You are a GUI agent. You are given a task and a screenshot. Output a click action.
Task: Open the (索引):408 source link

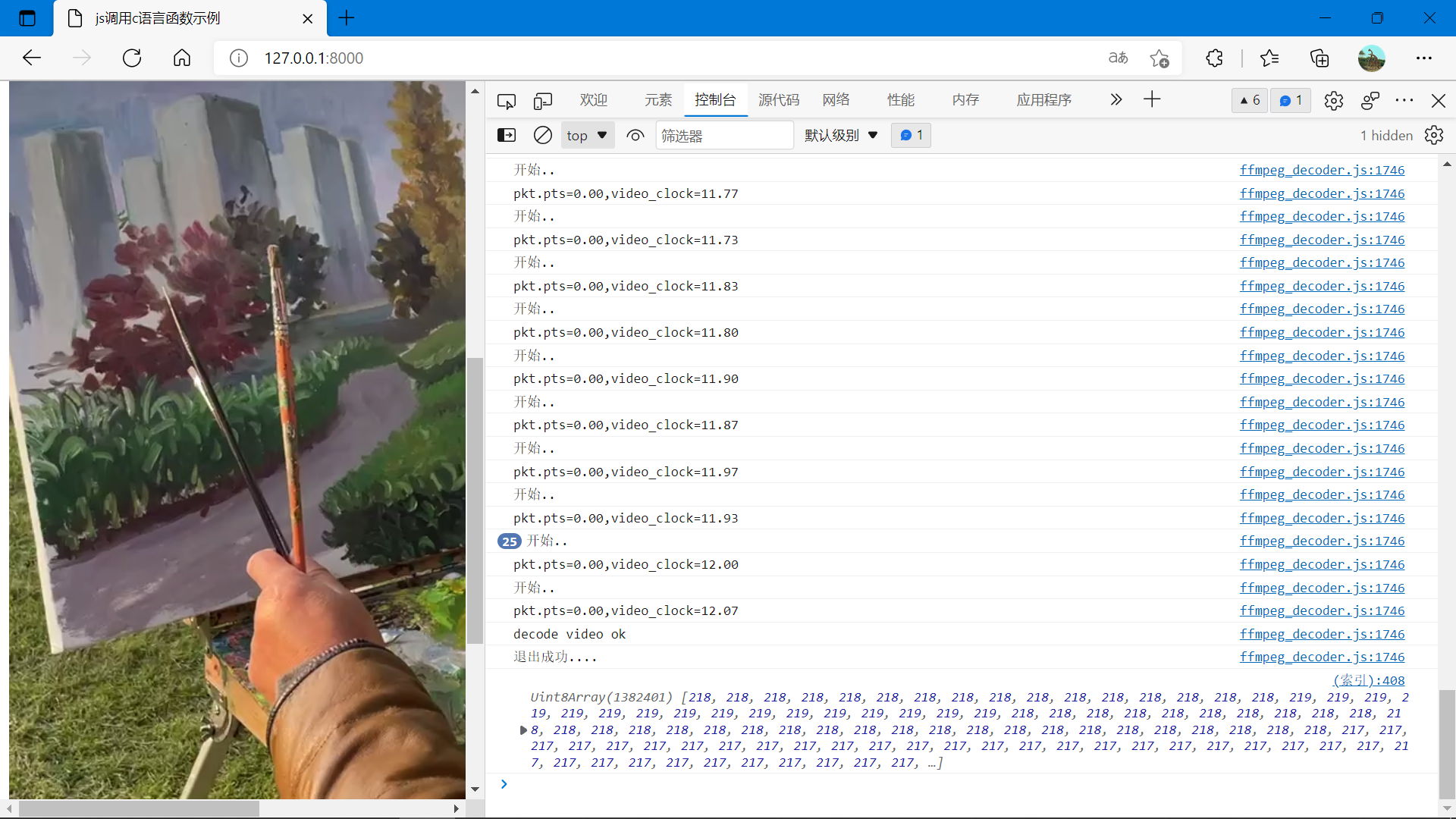click(x=1369, y=680)
